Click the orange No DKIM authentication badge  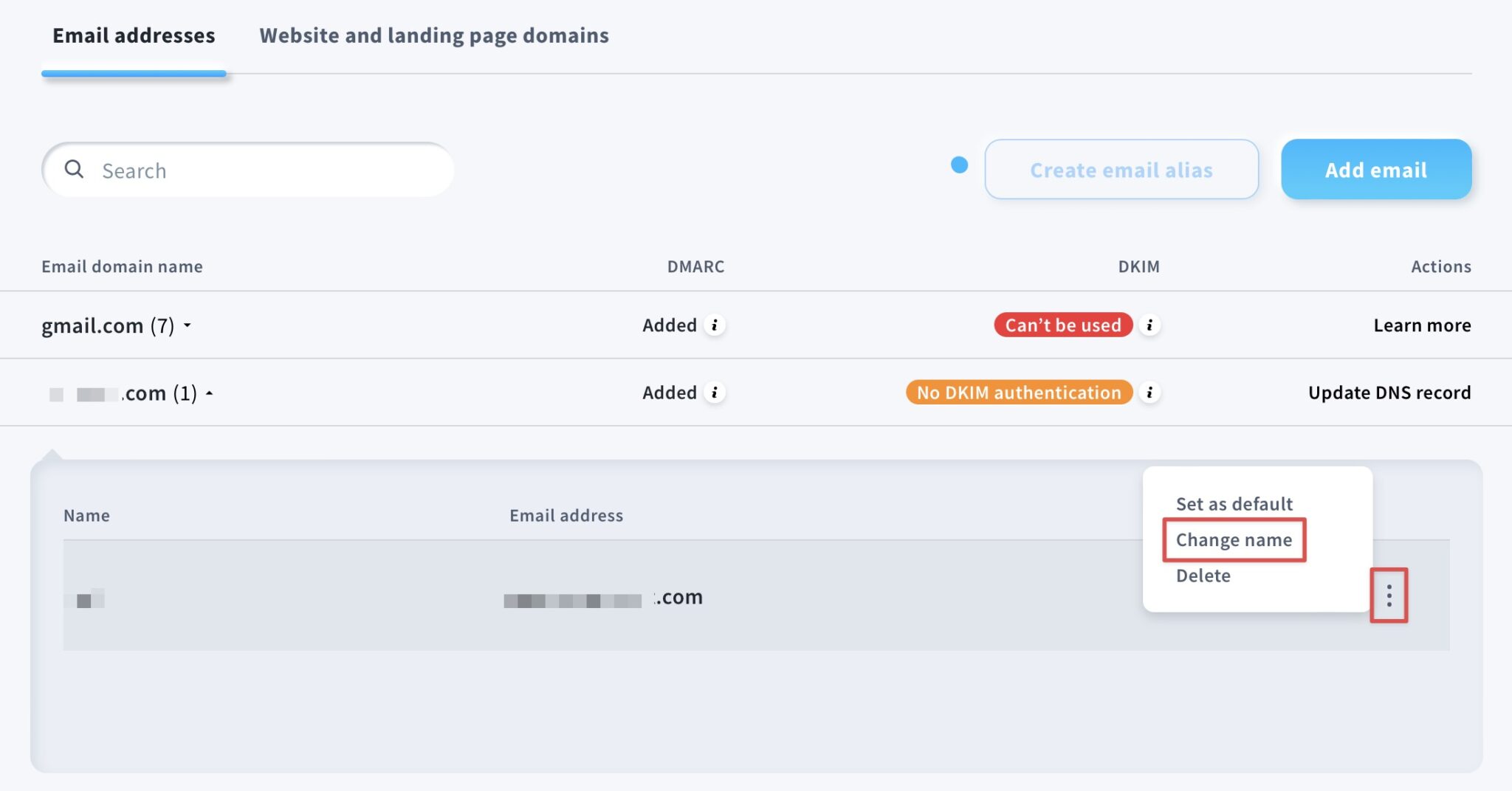coord(1019,393)
